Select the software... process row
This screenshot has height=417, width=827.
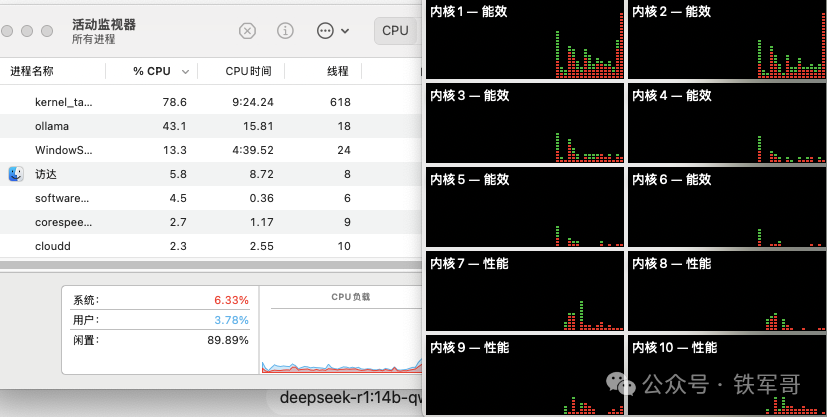211,198
